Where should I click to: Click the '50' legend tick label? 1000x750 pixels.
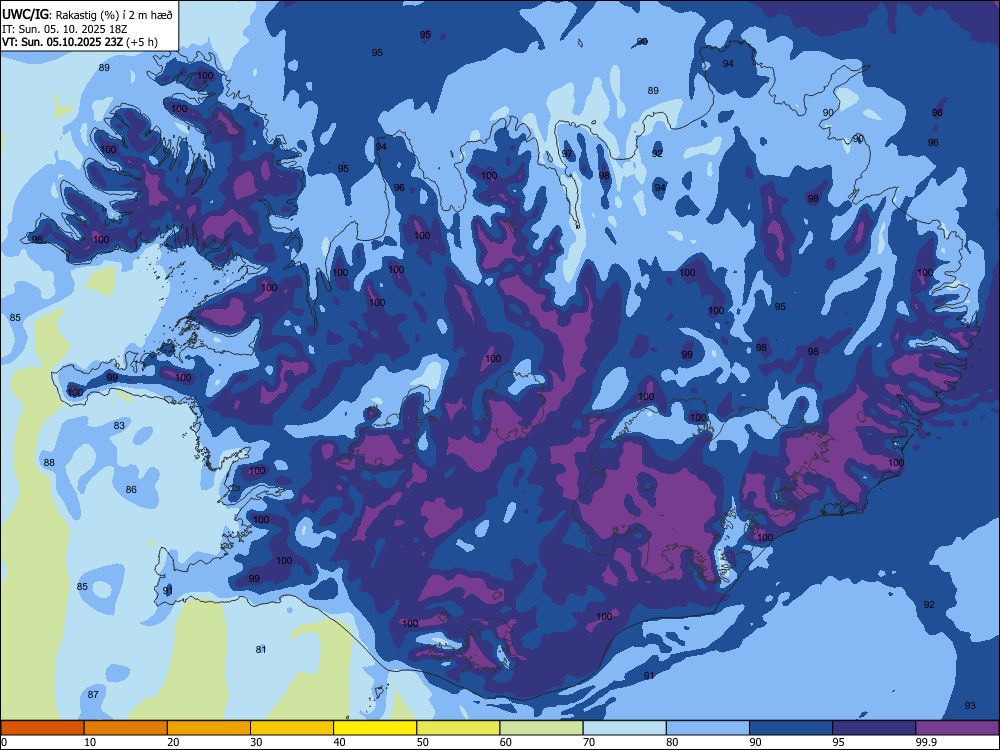pyautogui.click(x=423, y=742)
